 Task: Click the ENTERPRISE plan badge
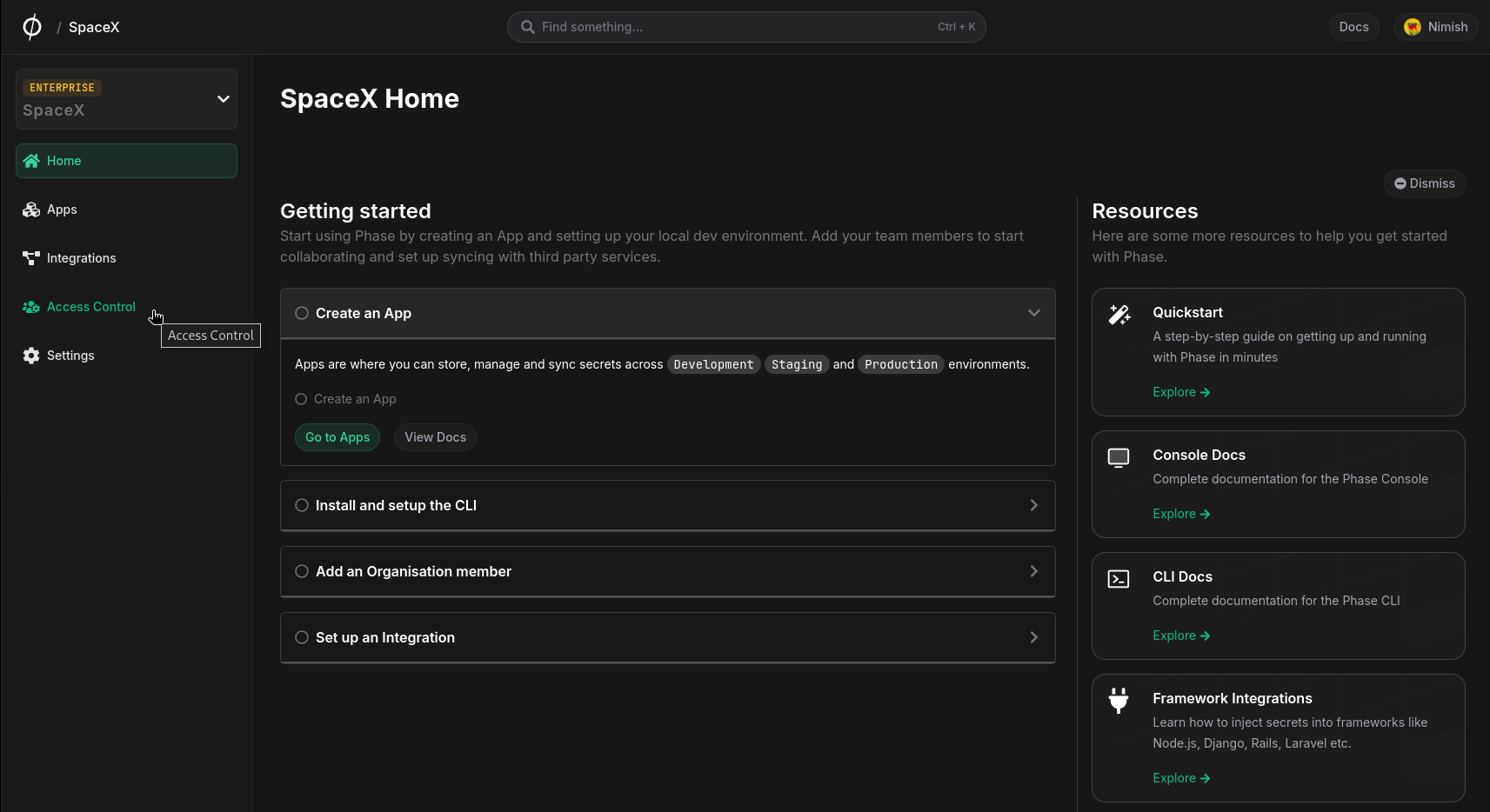tap(62, 88)
